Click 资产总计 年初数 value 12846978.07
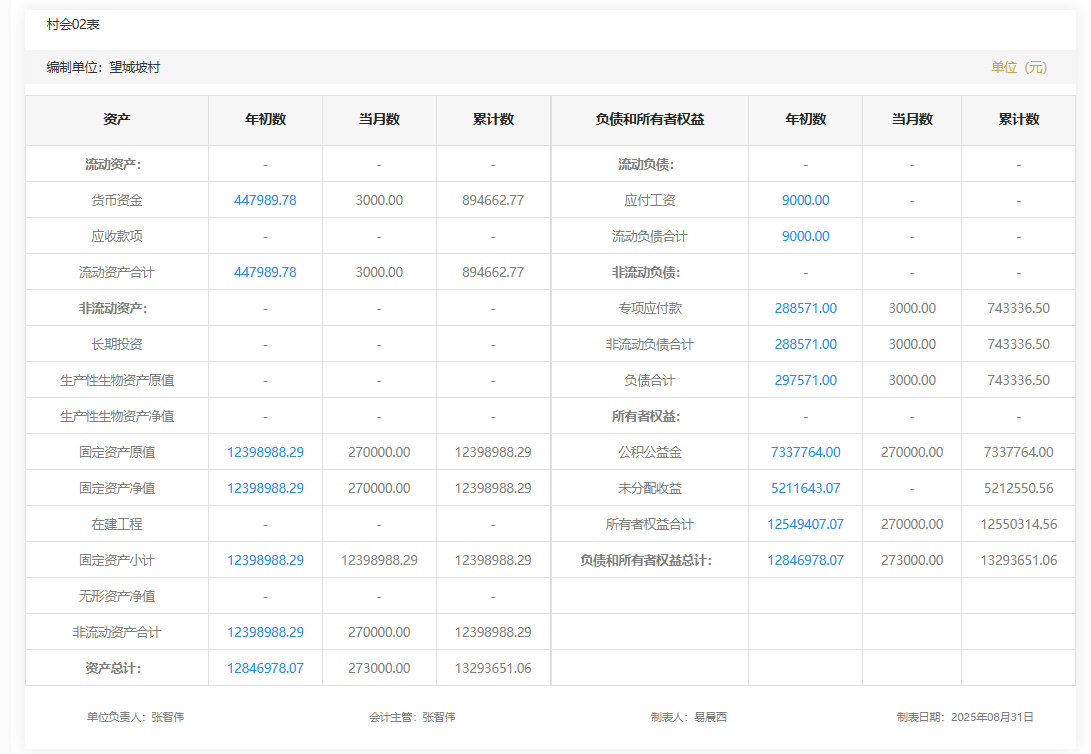 click(x=265, y=668)
